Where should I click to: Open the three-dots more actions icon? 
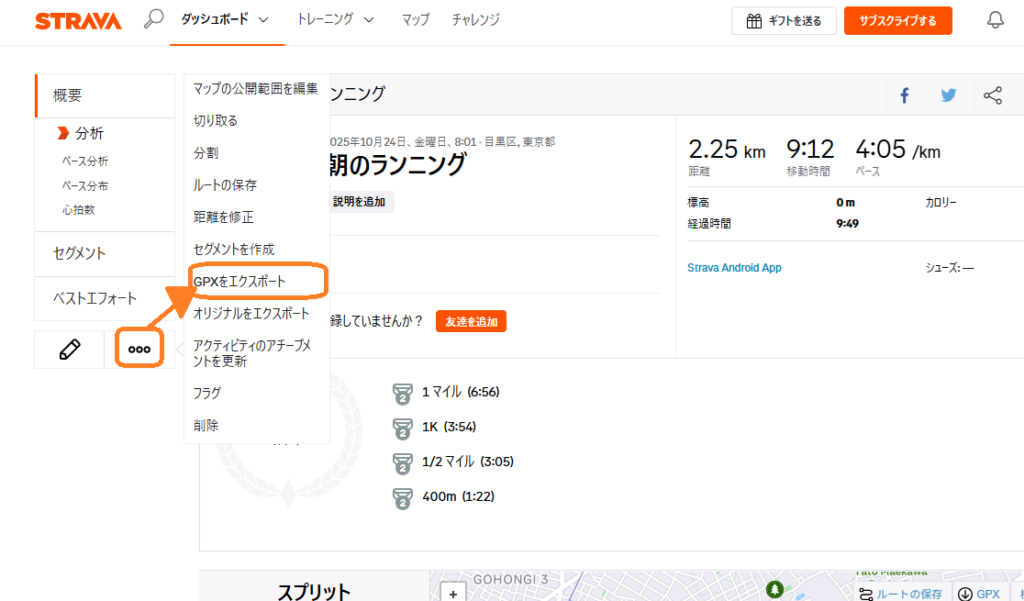point(138,348)
